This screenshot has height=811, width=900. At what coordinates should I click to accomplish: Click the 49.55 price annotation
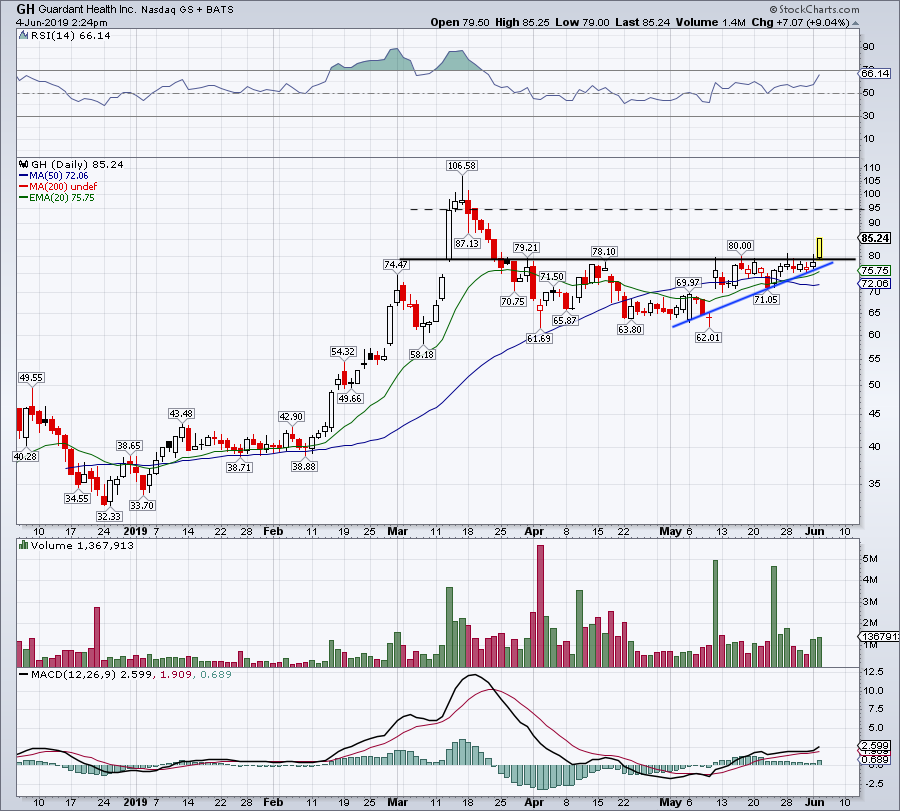point(31,378)
